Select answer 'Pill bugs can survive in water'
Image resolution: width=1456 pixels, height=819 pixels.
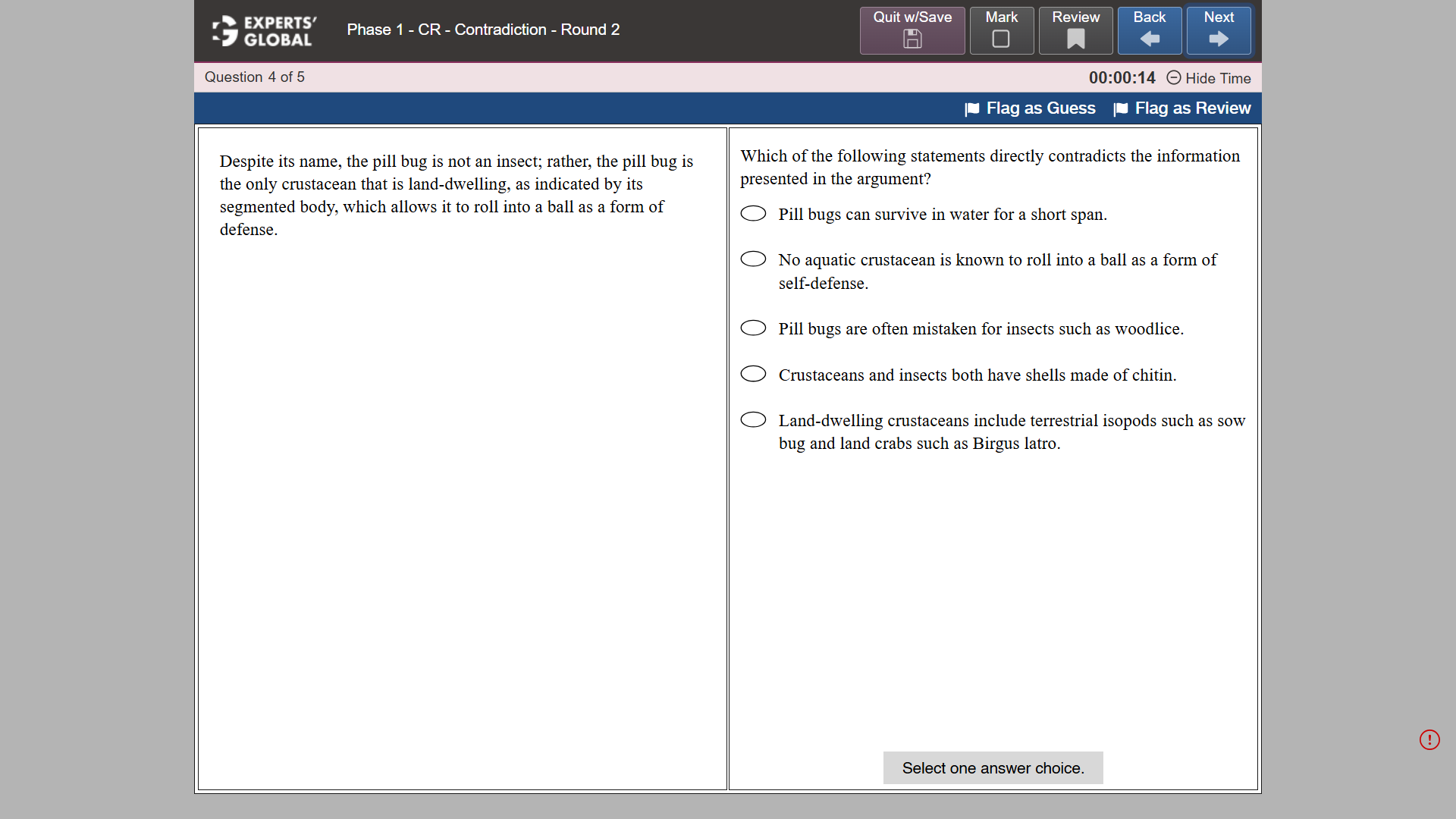[x=753, y=214]
